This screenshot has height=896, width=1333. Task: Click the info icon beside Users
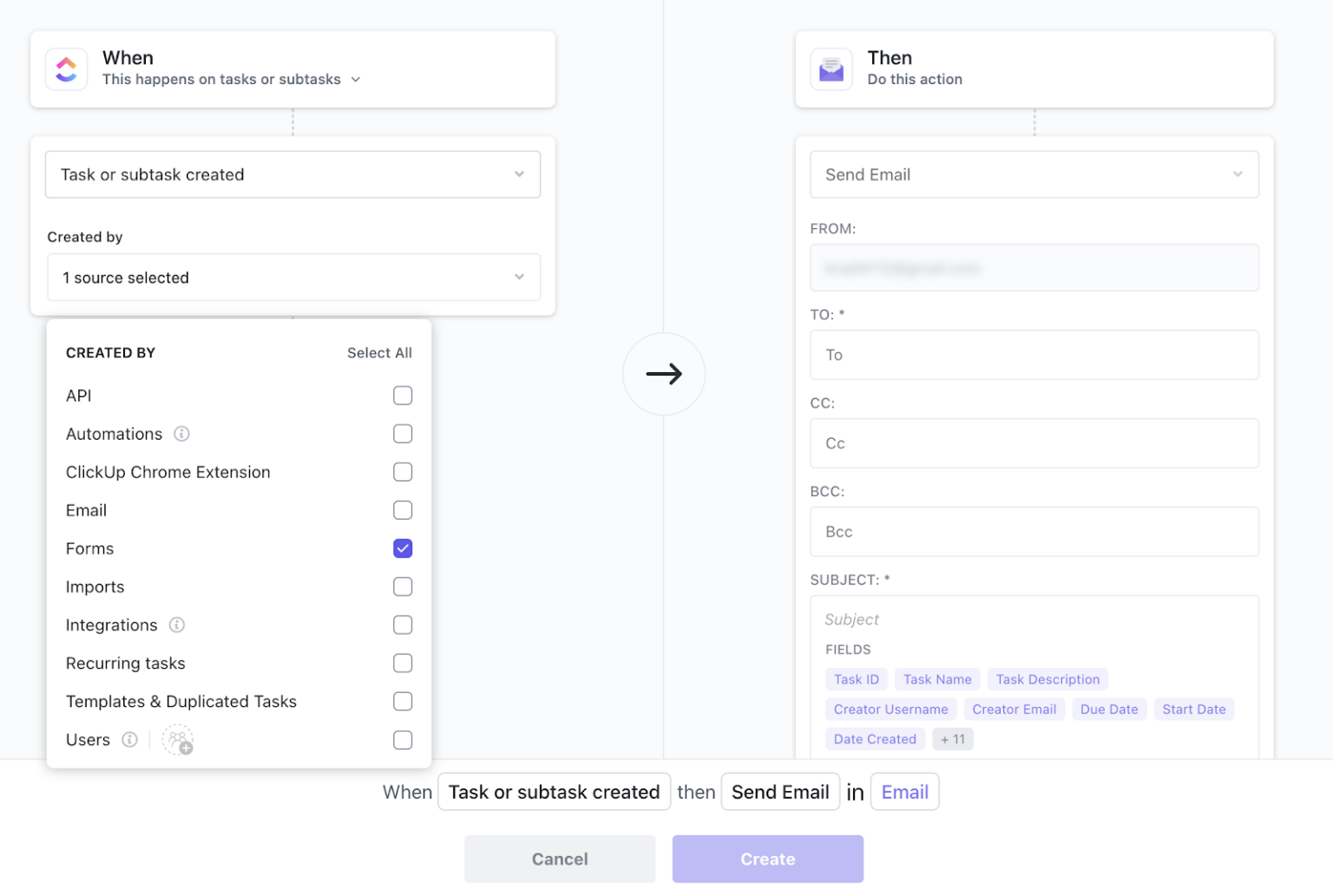tap(128, 740)
